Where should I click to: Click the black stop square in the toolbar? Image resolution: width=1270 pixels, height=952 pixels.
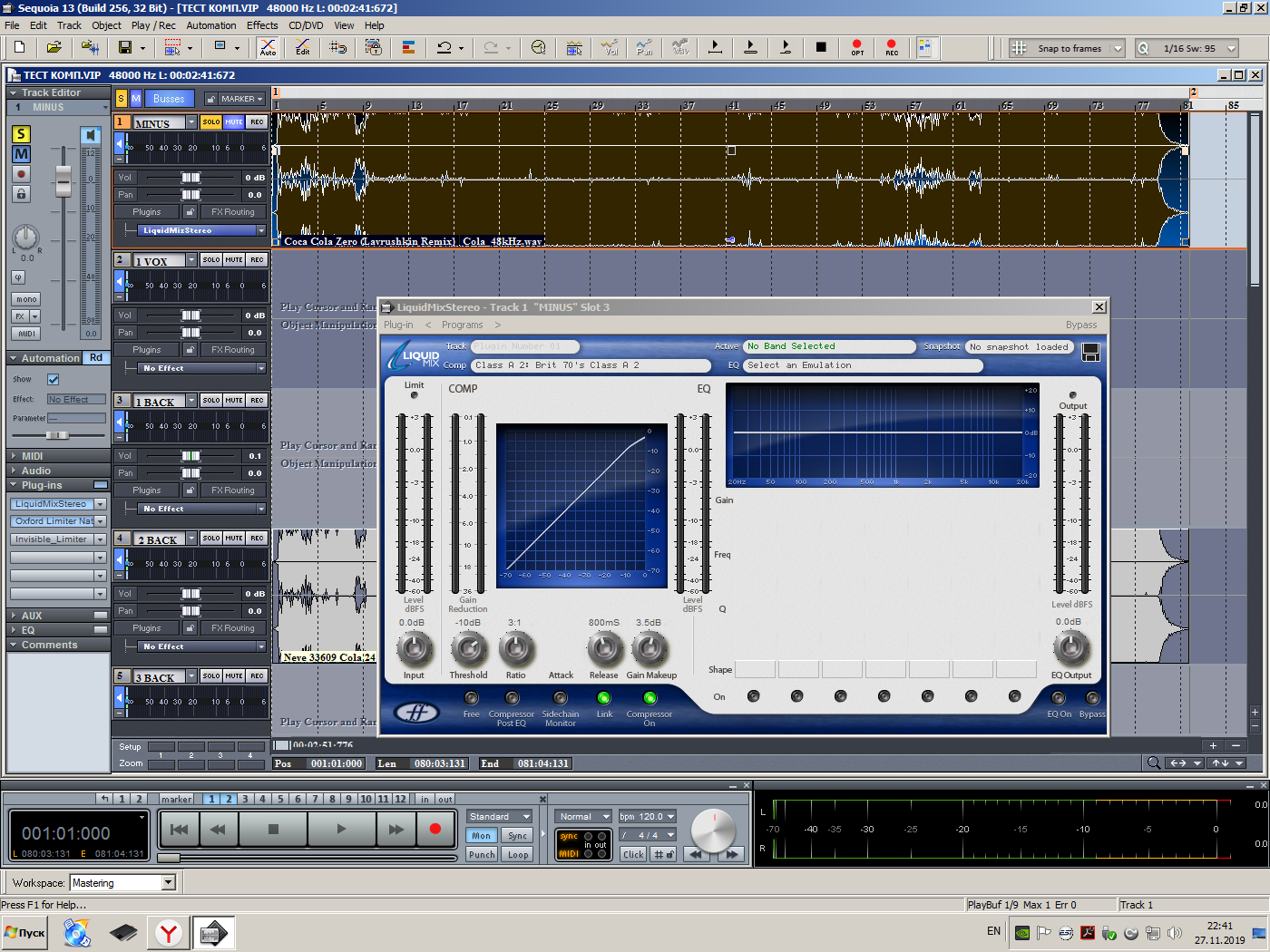(x=821, y=47)
